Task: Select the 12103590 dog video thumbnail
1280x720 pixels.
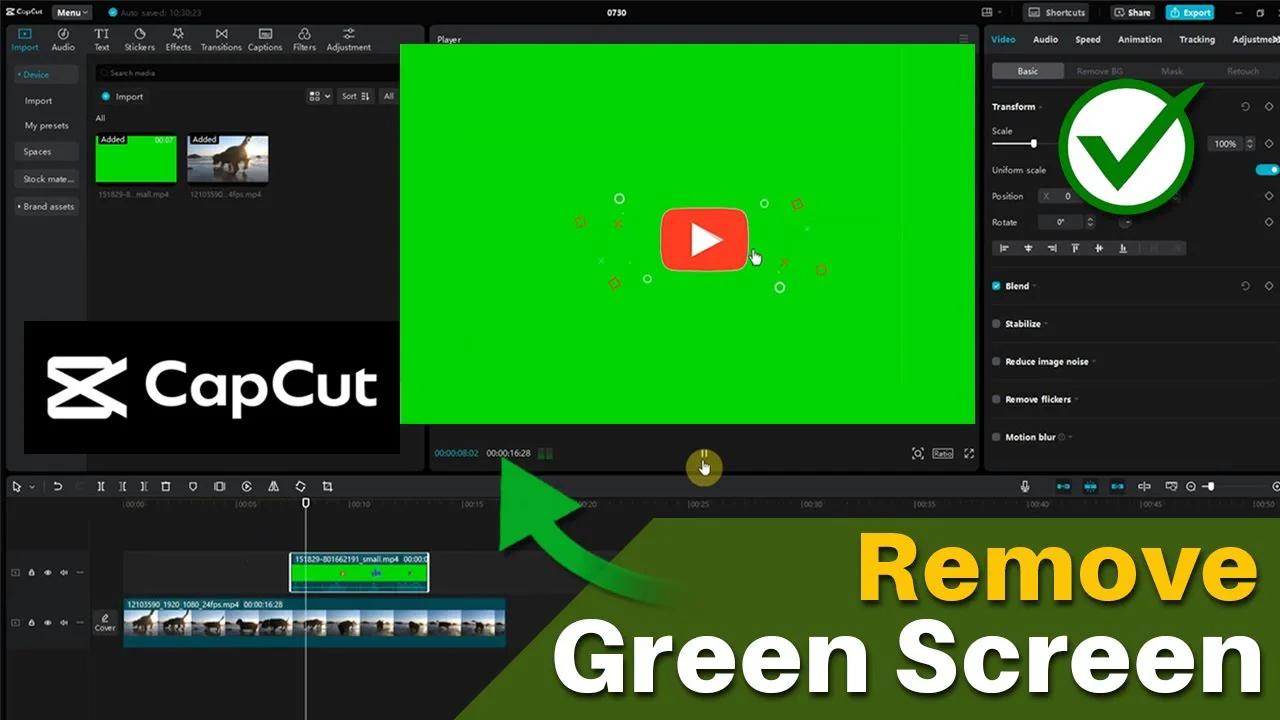Action: (x=227, y=160)
